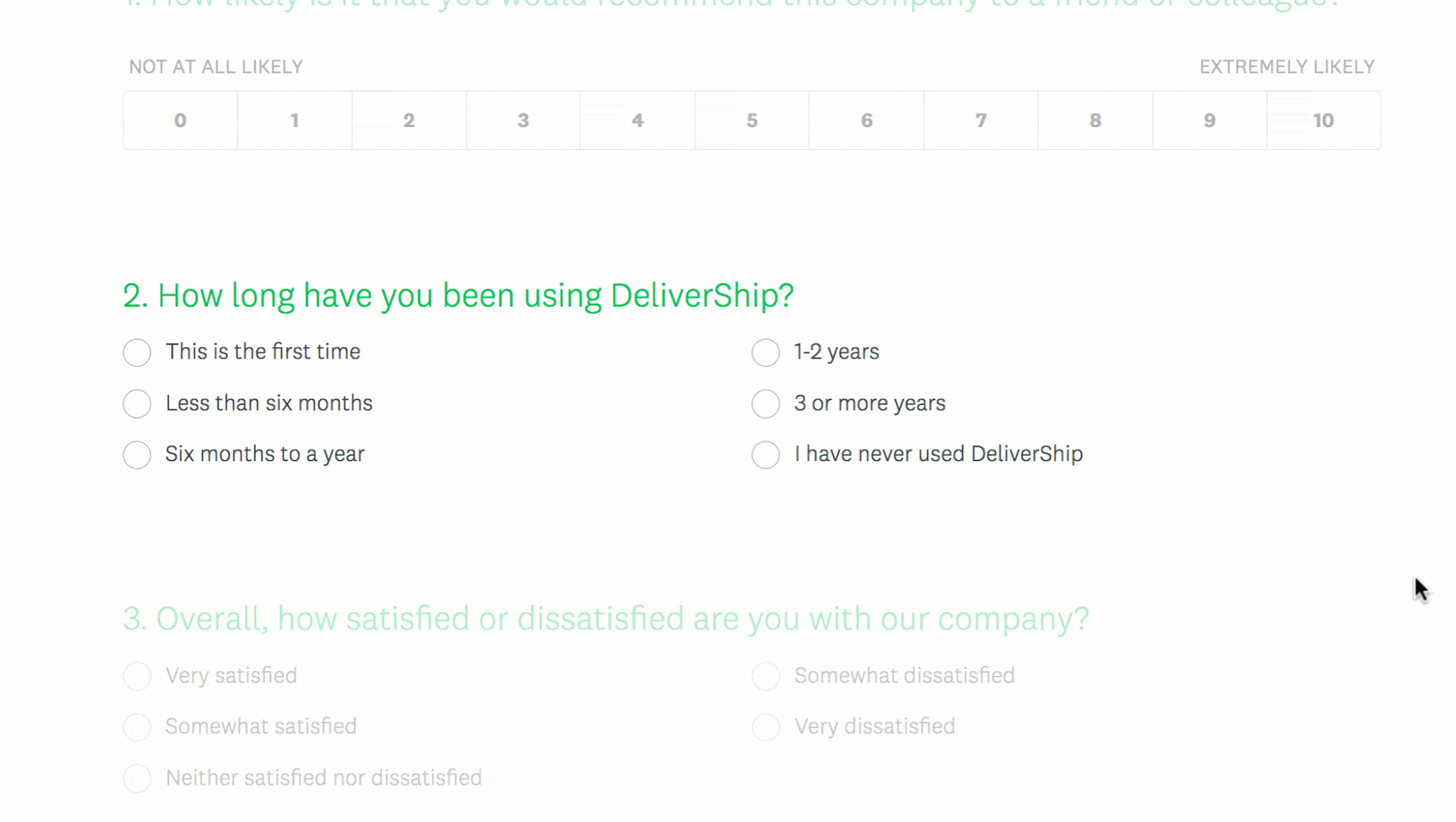1456x822 pixels.
Task: Select "This is the first time" option
Action: coord(137,352)
